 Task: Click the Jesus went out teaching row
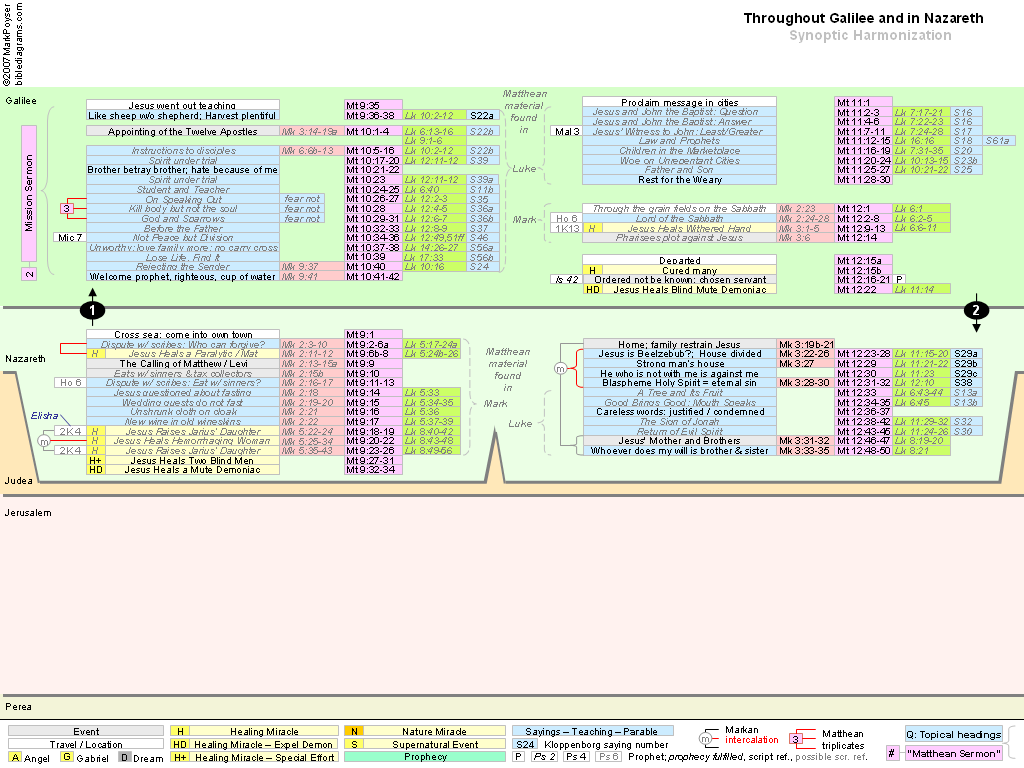point(183,105)
